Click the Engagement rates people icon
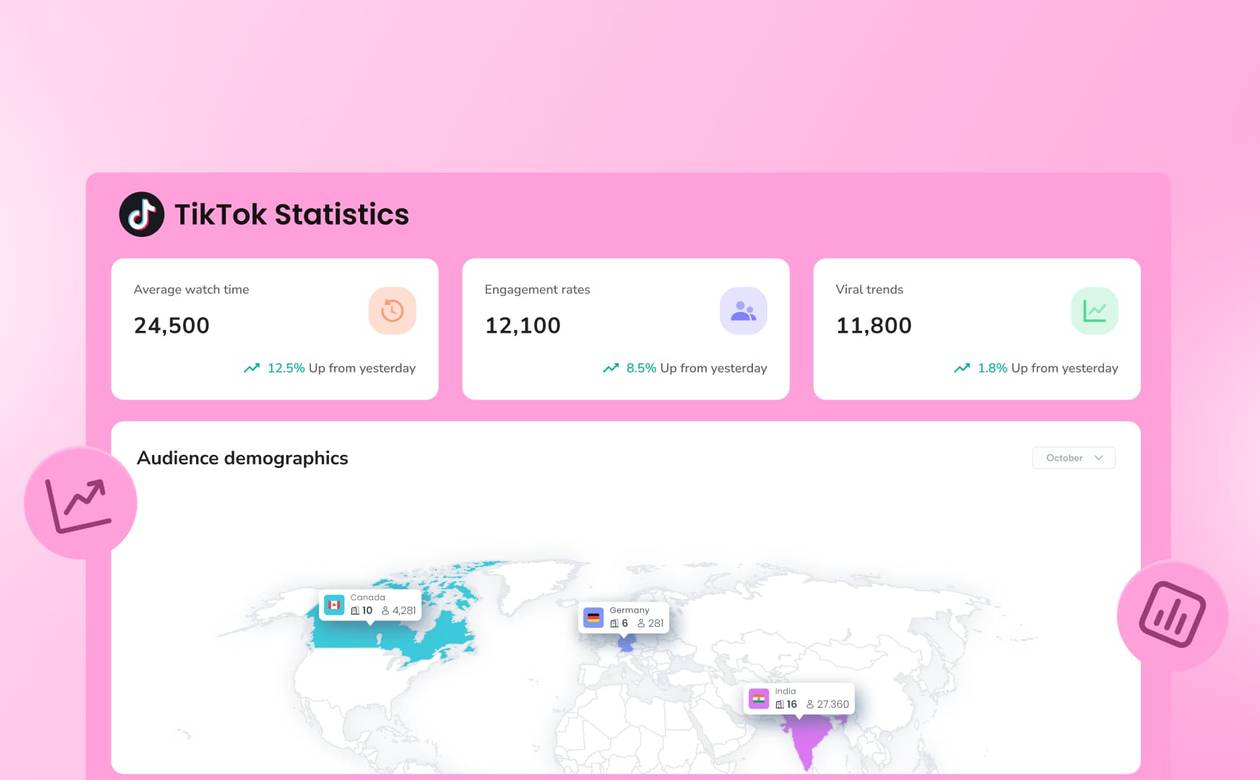 (x=743, y=311)
